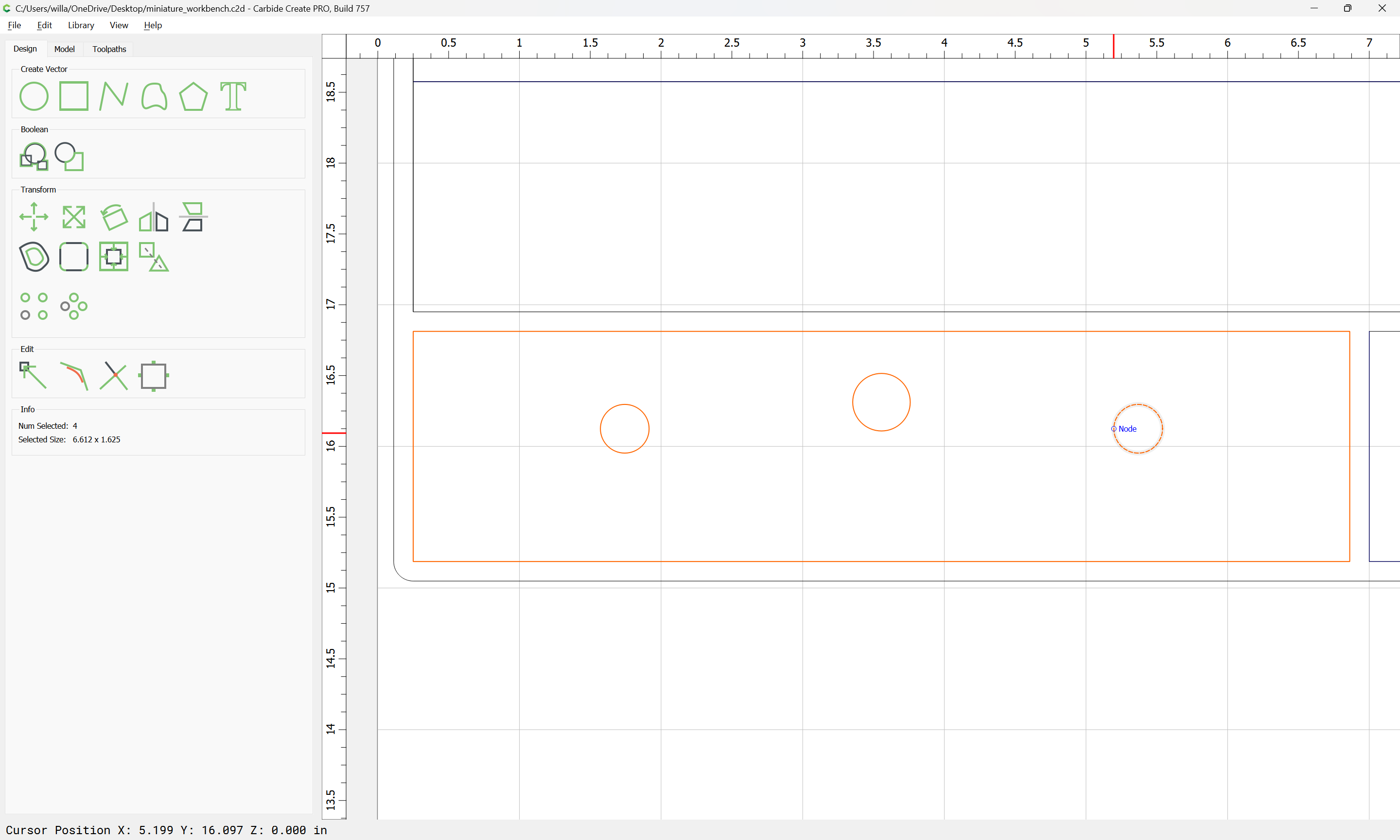
Task: Select the Circle vector tool
Action: (34, 96)
